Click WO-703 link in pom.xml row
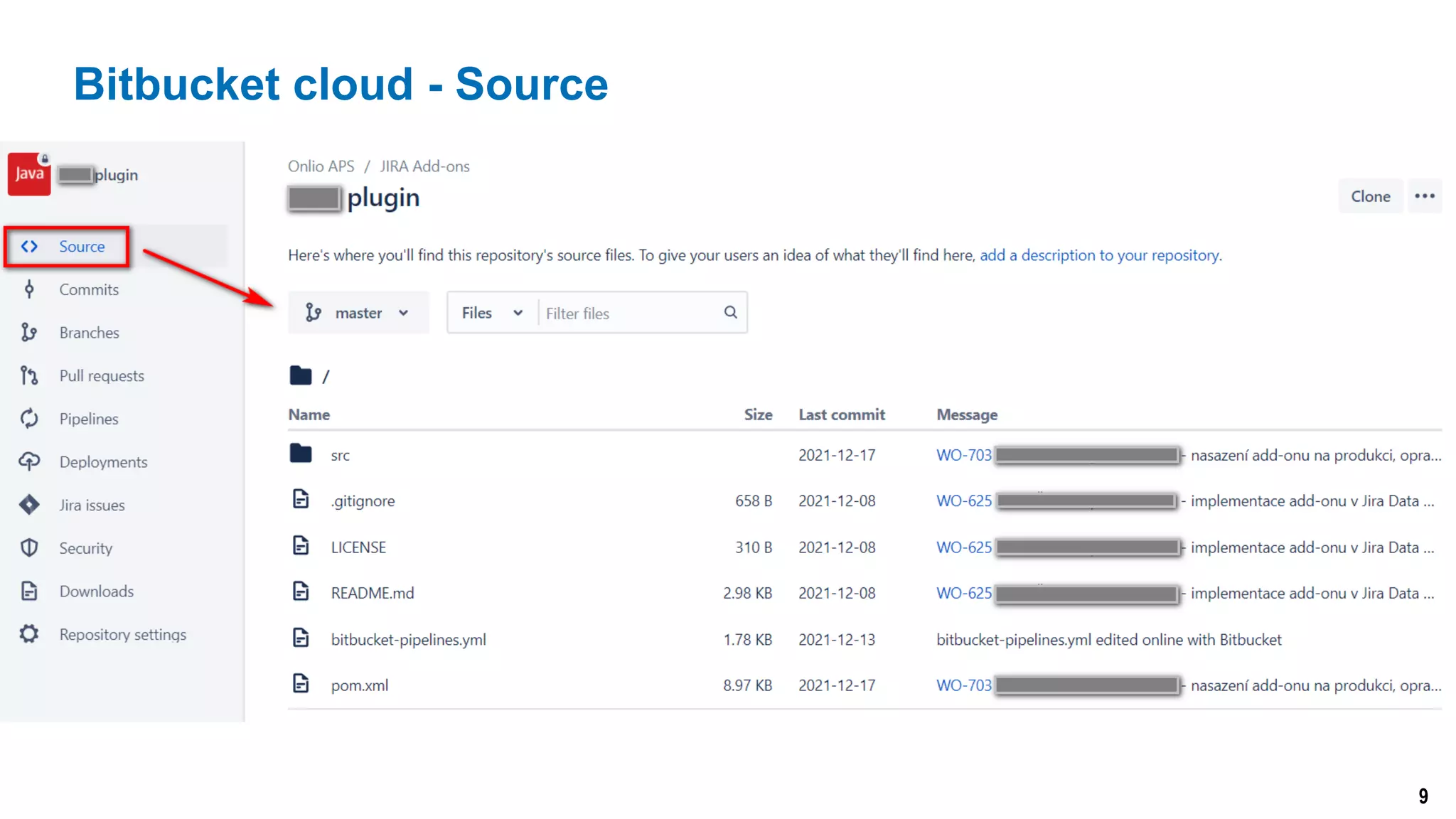The width and height of the screenshot is (1456, 819). (x=964, y=685)
